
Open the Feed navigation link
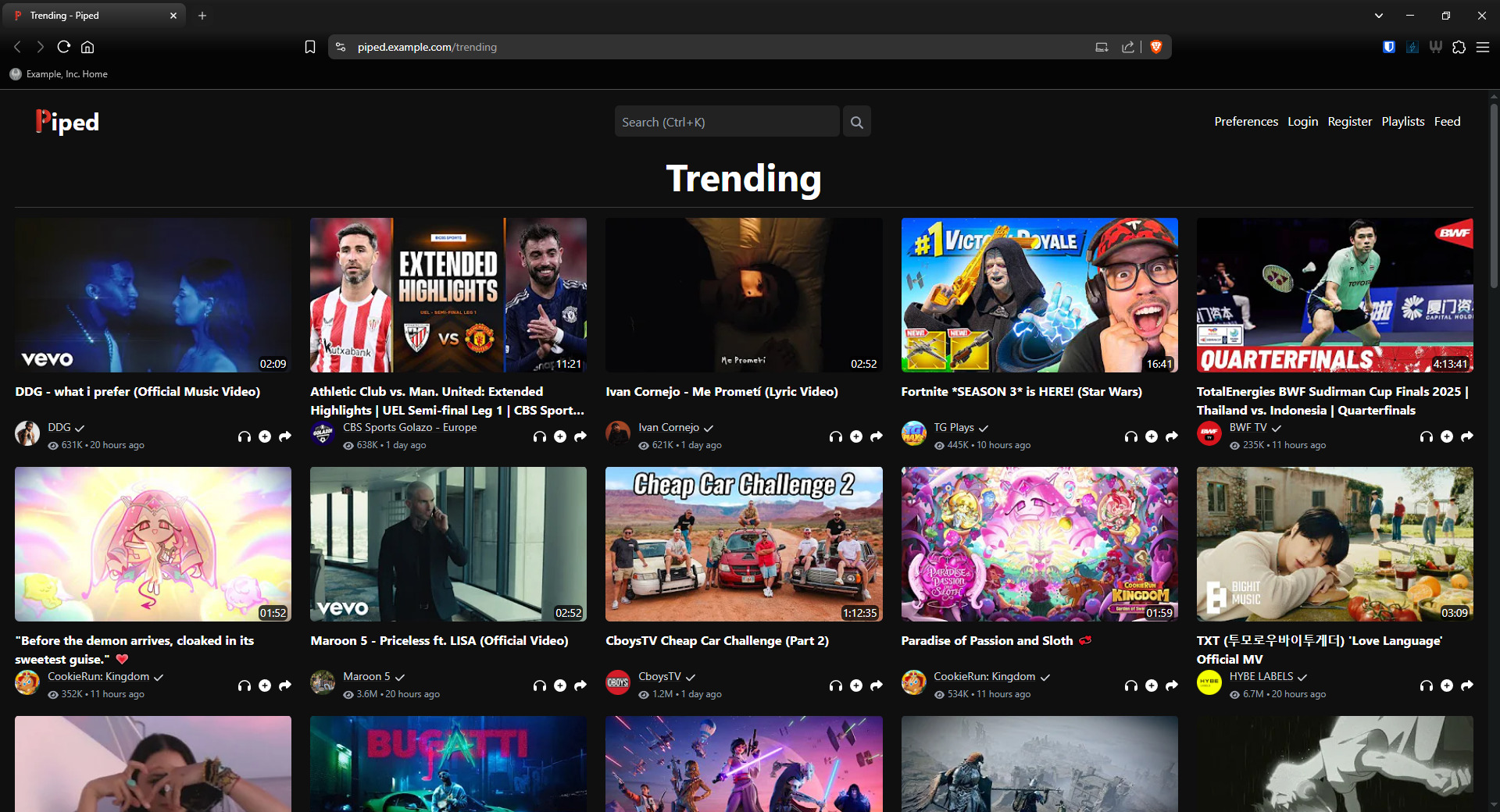[1447, 122]
